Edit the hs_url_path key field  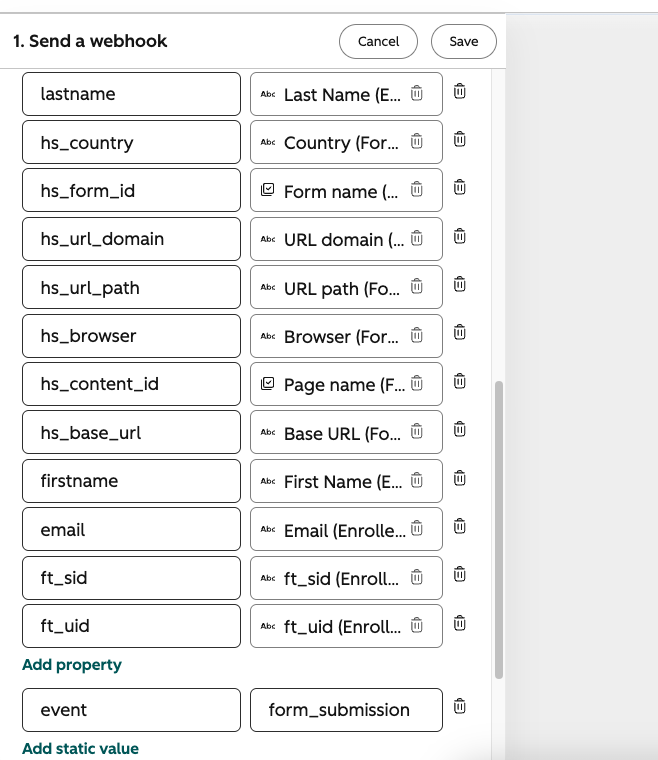[131, 287]
